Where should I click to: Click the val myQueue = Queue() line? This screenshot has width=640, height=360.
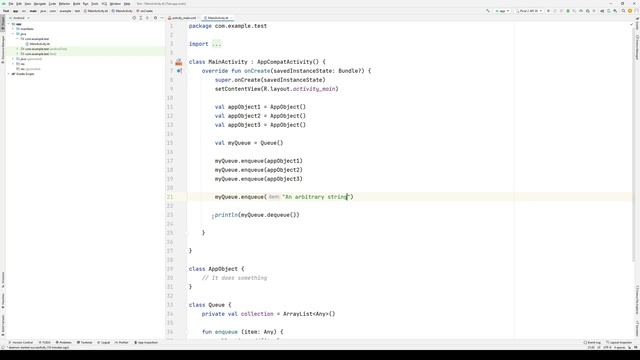(249, 143)
